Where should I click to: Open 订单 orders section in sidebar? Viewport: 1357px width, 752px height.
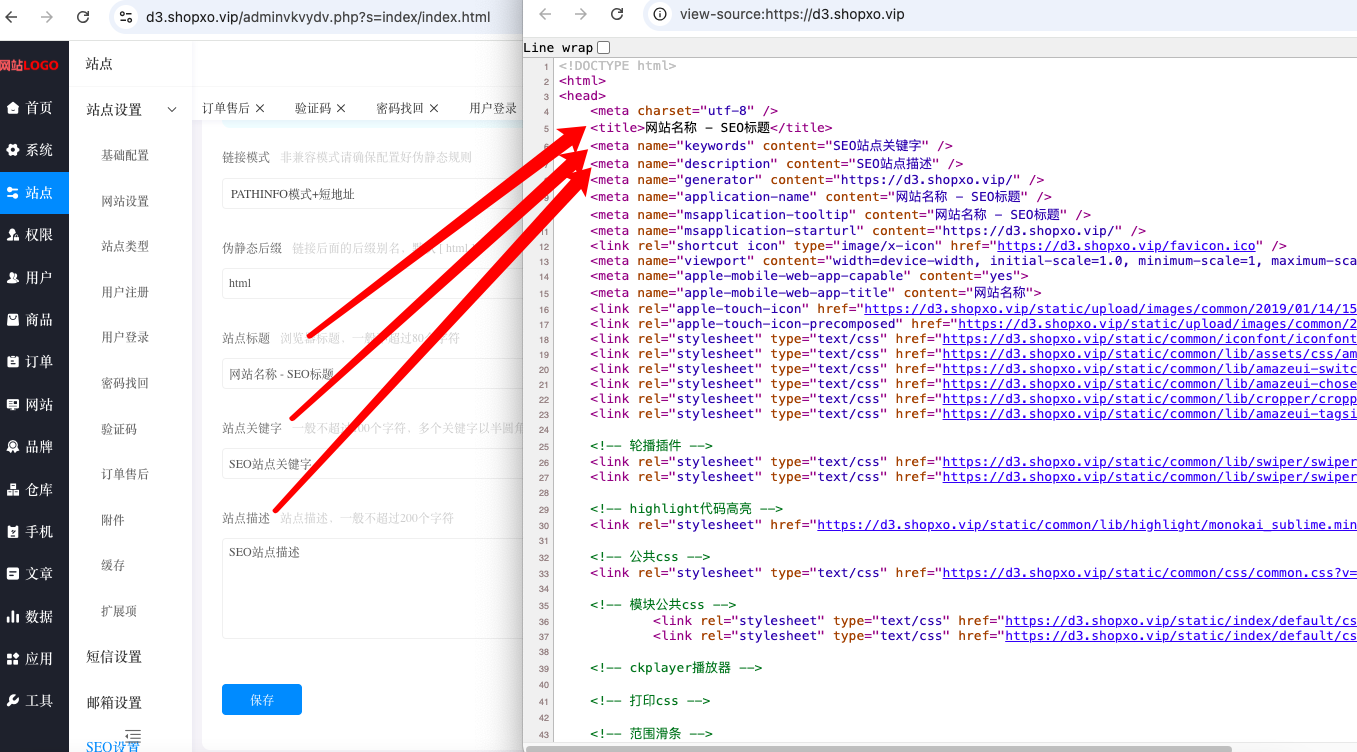coord(34,362)
